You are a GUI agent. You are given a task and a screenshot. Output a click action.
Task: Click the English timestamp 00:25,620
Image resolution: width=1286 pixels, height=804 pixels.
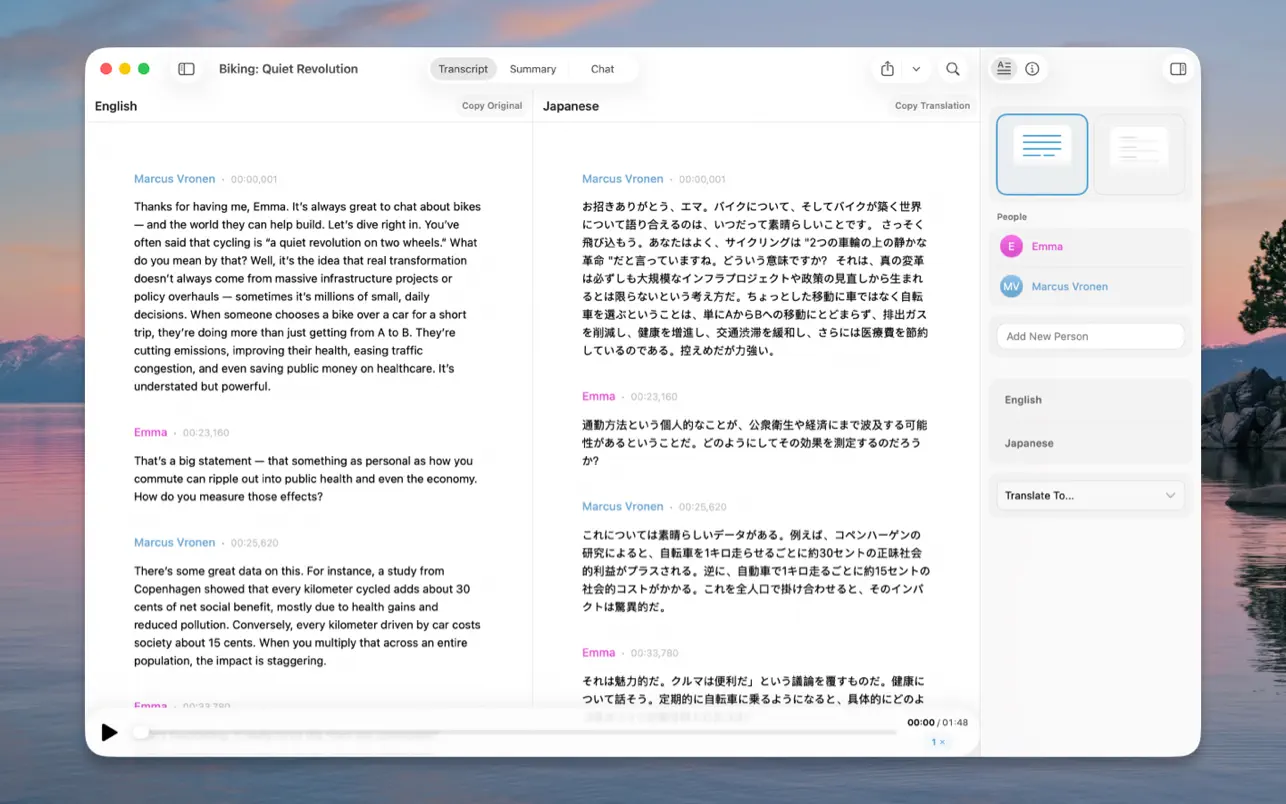point(254,543)
